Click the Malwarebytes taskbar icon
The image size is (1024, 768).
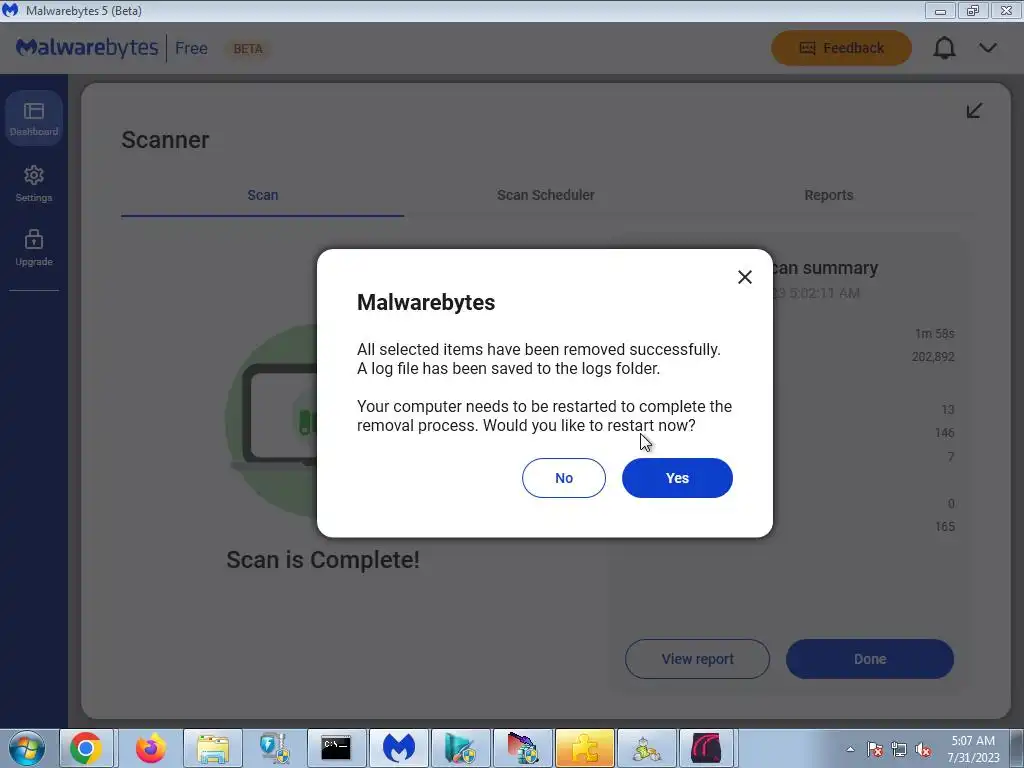point(399,748)
